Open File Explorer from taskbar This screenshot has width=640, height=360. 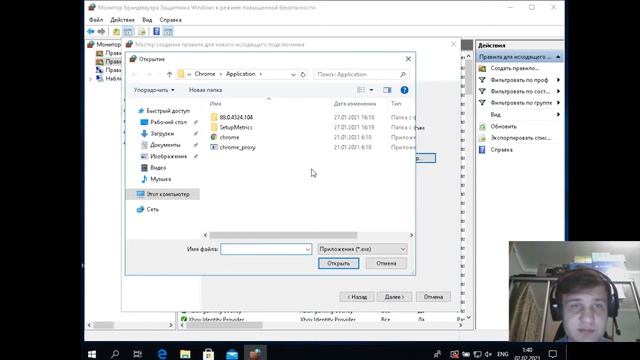(185, 354)
